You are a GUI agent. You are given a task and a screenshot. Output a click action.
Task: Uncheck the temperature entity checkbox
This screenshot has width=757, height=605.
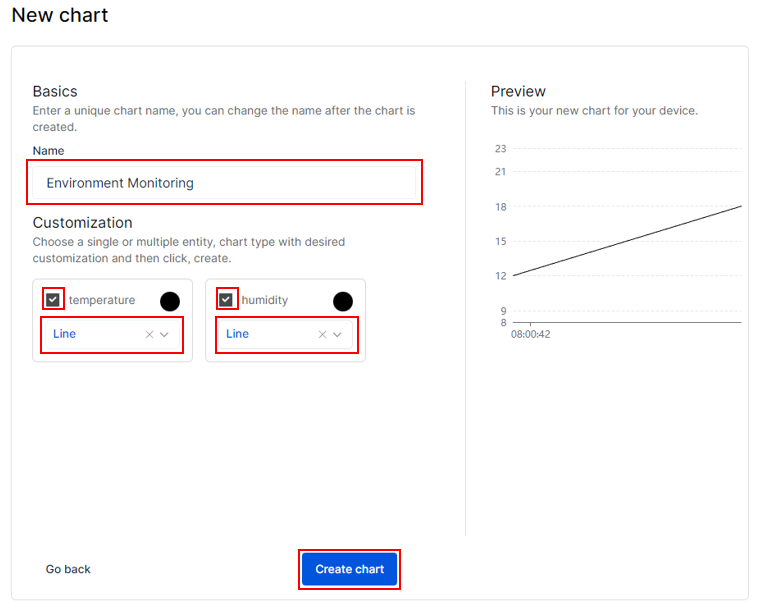(x=53, y=300)
